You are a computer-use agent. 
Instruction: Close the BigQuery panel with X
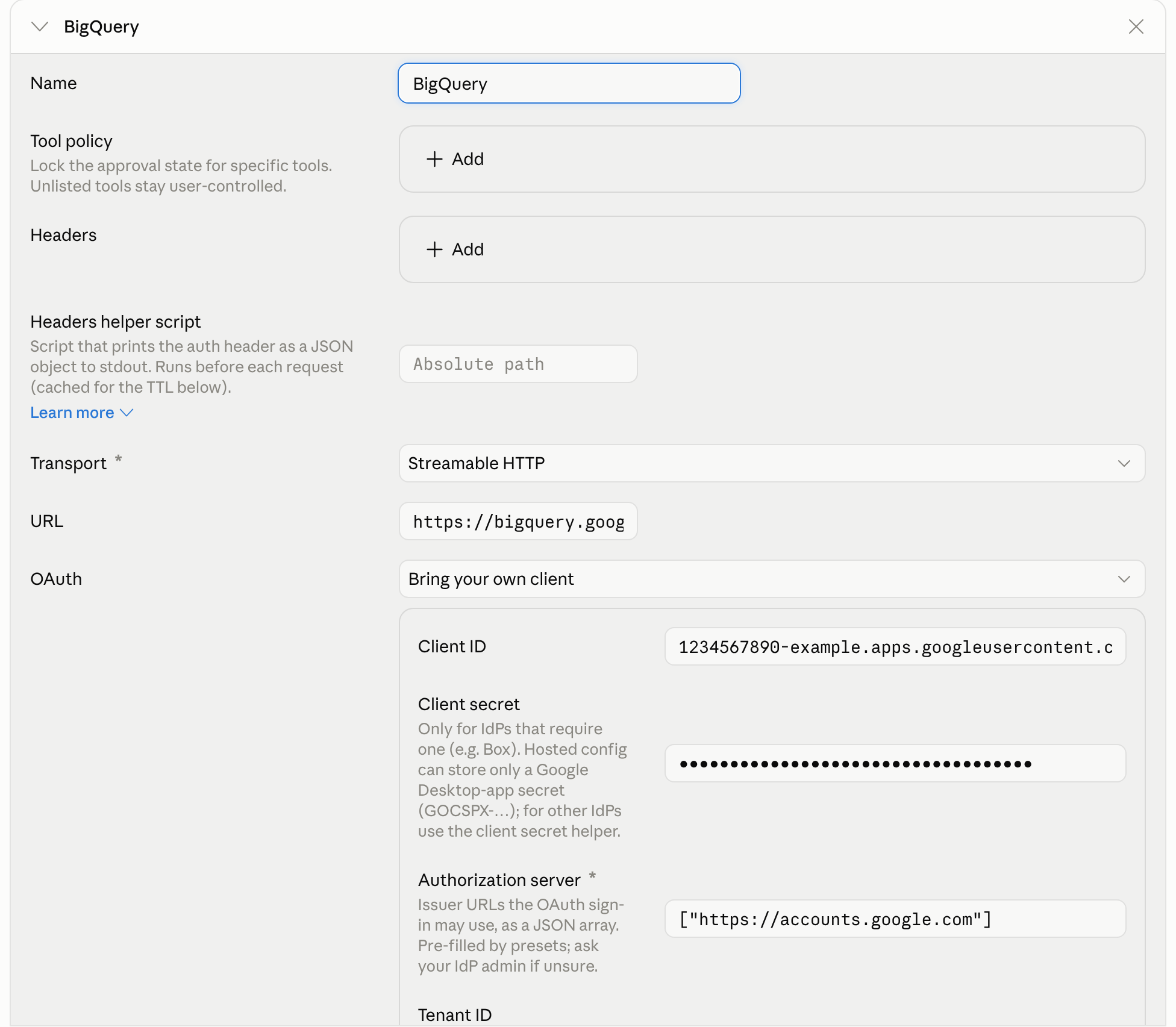[x=1136, y=27]
